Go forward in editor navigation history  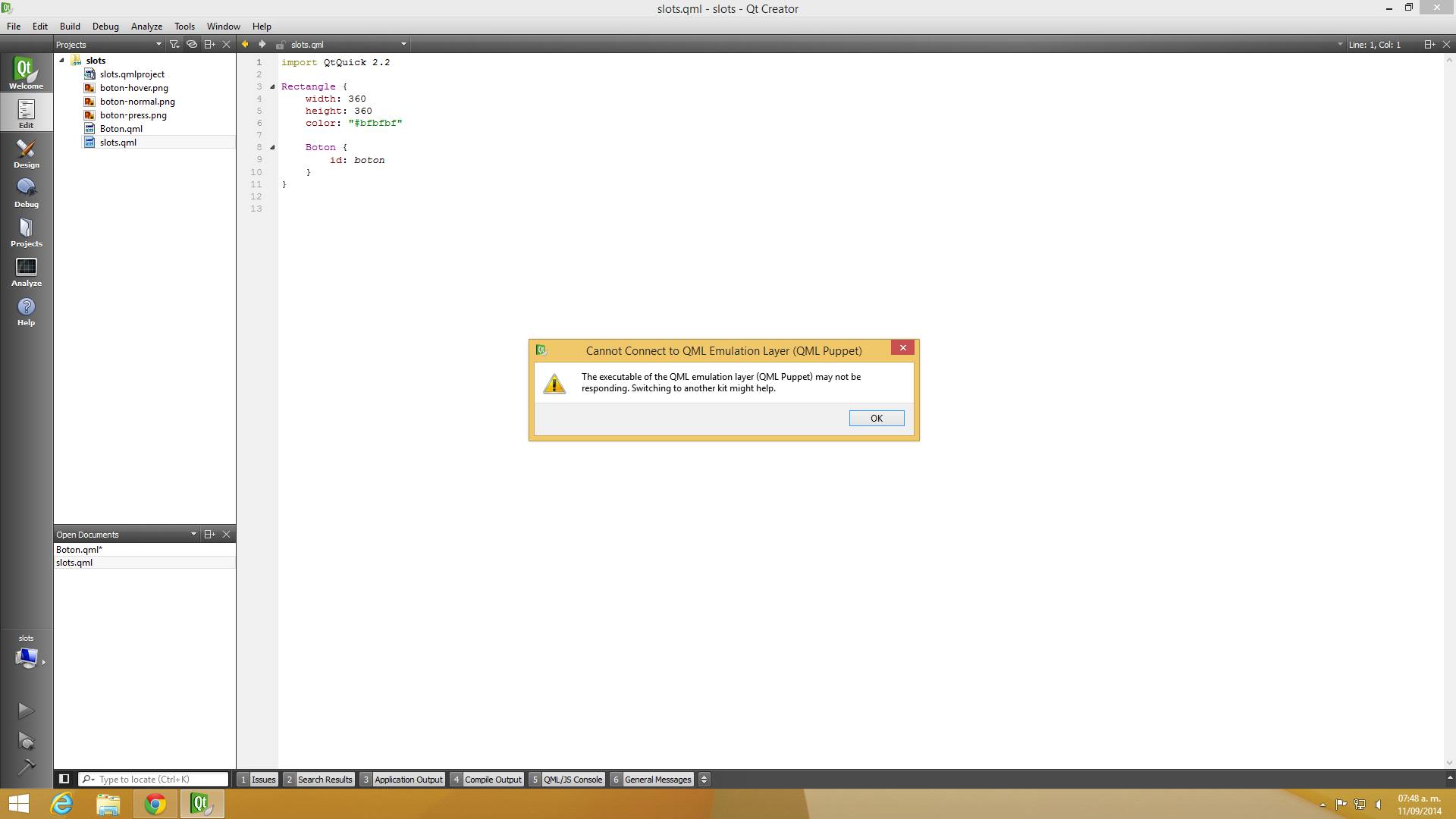(262, 44)
